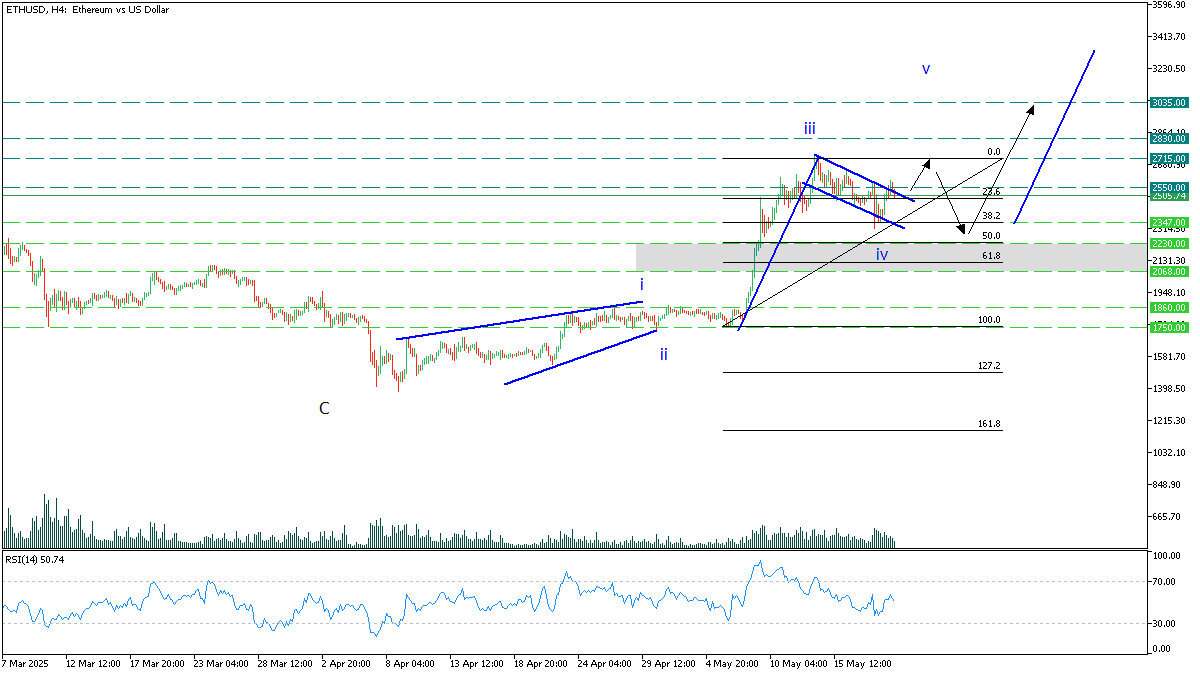
Task: Select the Fibonacci 0.0 level label
Action: (993, 152)
